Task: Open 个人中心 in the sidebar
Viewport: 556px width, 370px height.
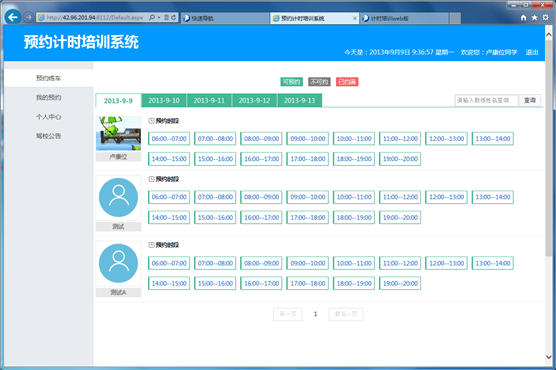Action: coord(49,117)
